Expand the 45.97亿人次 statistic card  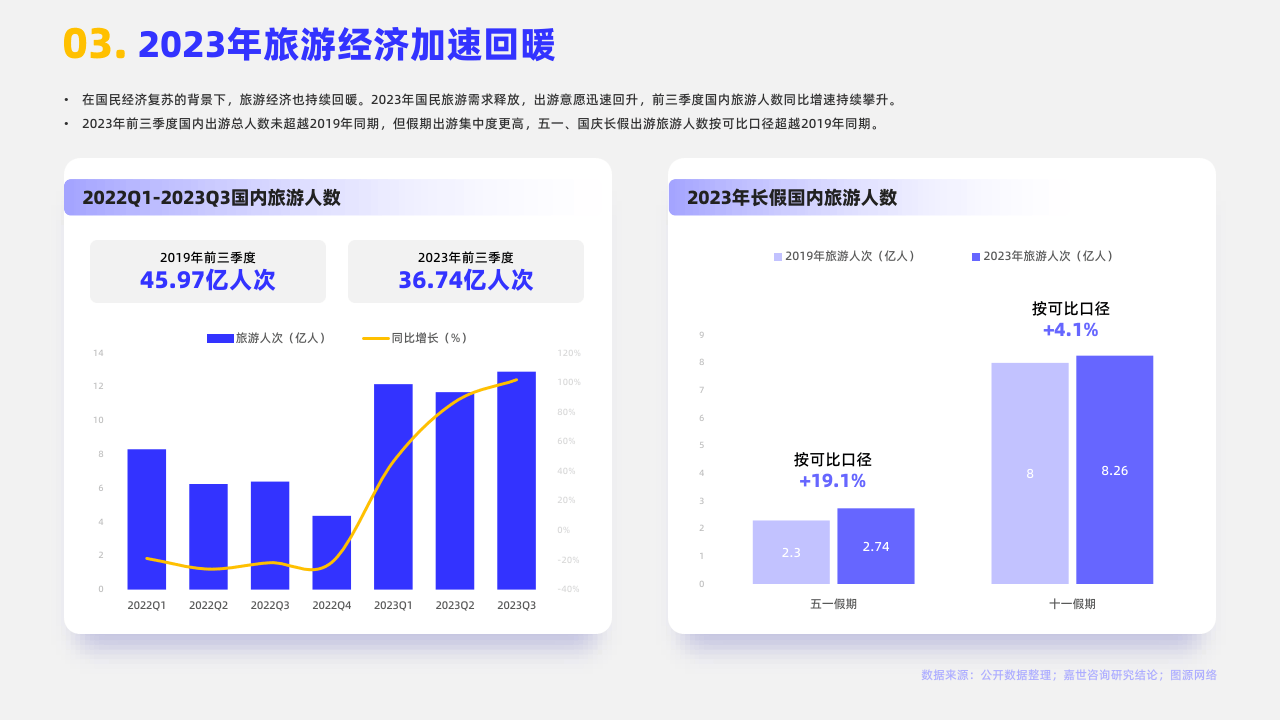[x=207, y=271]
